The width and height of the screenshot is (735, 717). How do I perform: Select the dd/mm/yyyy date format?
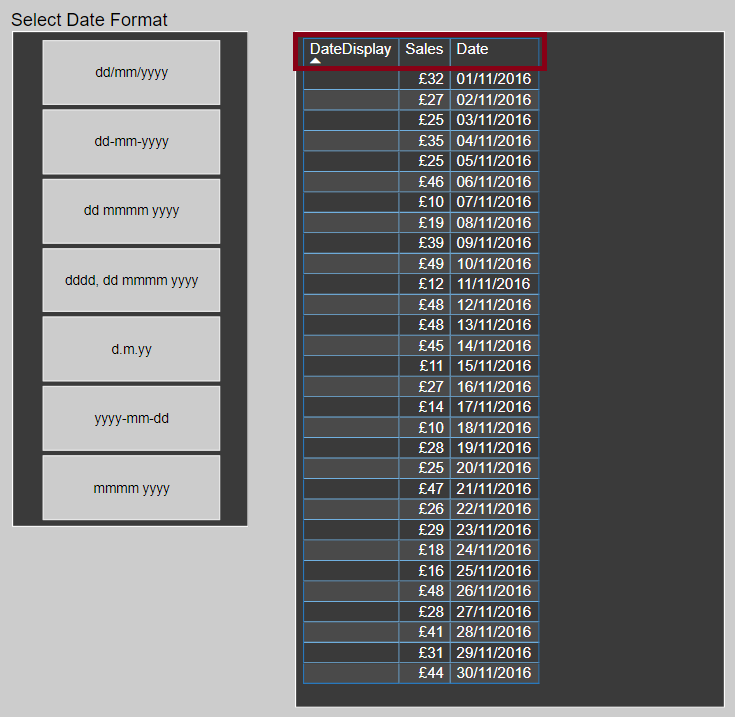[x=131, y=72]
